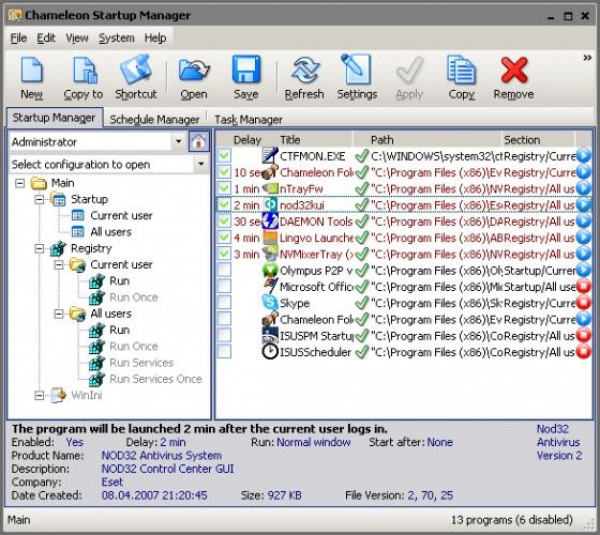Click the blue play icon on CTFMON.EXE row
Image resolution: width=600 pixels, height=535 pixels.
(583, 156)
